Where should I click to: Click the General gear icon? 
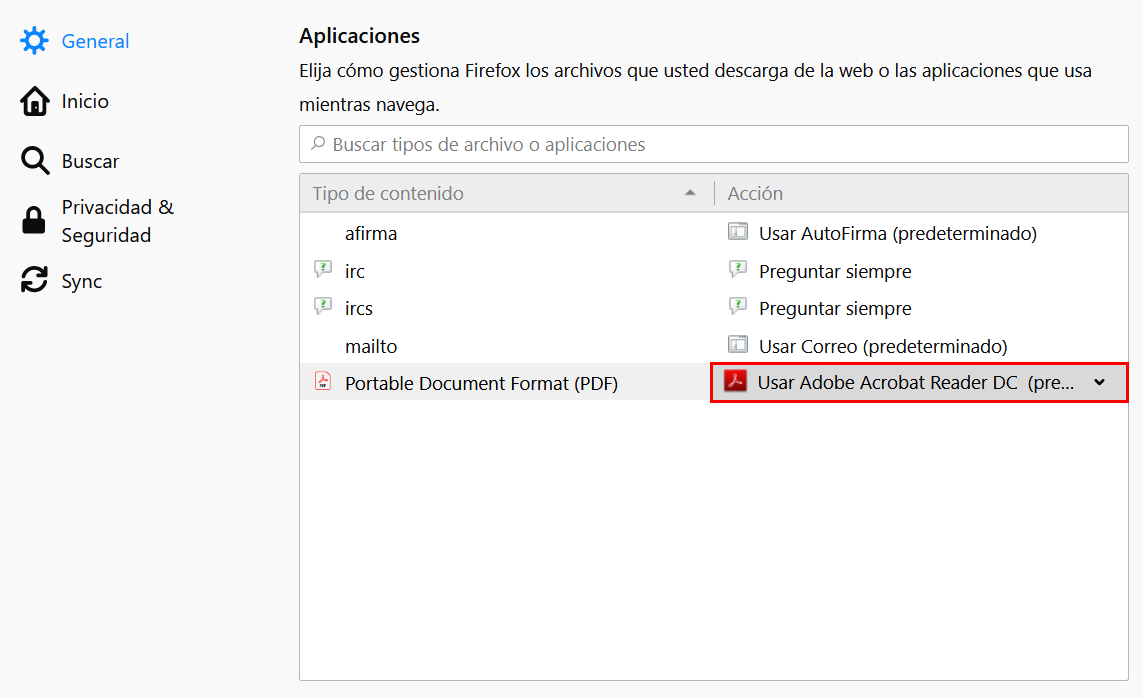pyautogui.click(x=34, y=41)
